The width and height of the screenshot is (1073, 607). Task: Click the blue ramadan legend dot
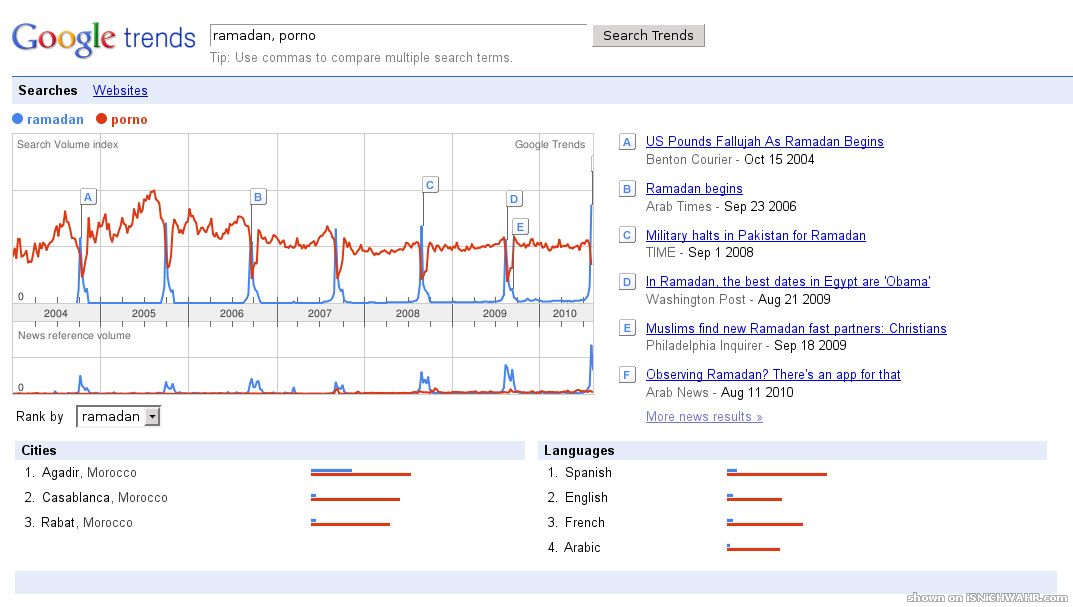click(18, 120)
